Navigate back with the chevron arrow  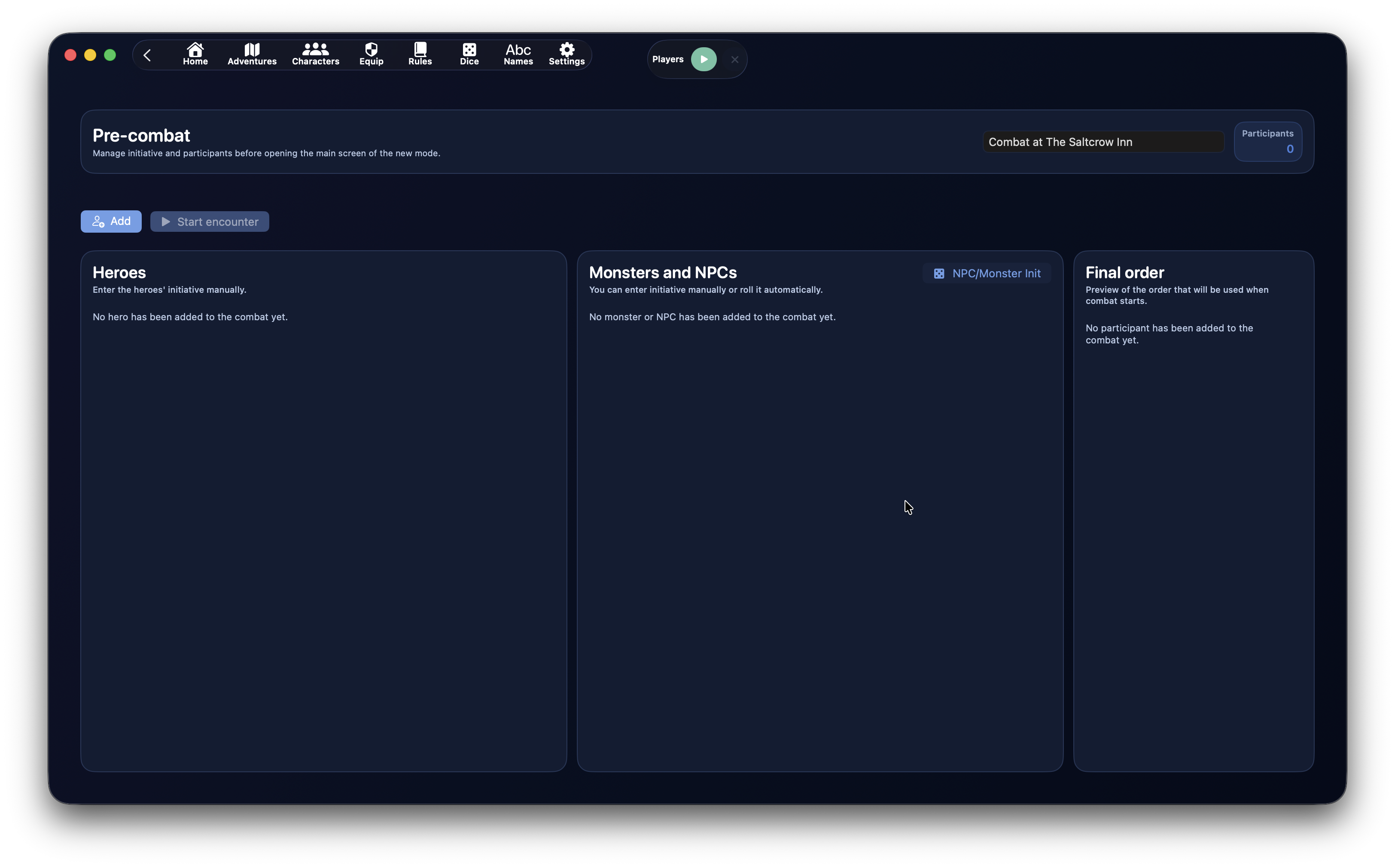click(x=147, y=55)
